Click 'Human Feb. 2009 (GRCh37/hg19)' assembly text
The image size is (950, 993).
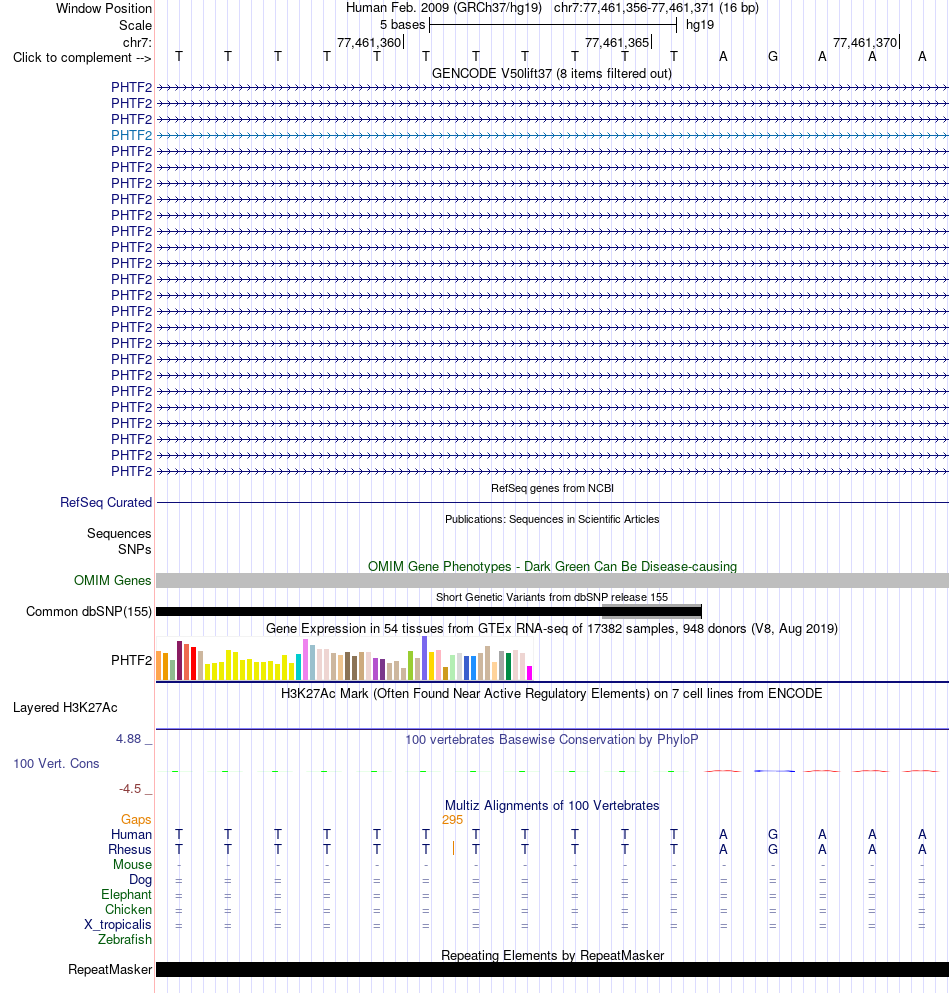(443, 8)
